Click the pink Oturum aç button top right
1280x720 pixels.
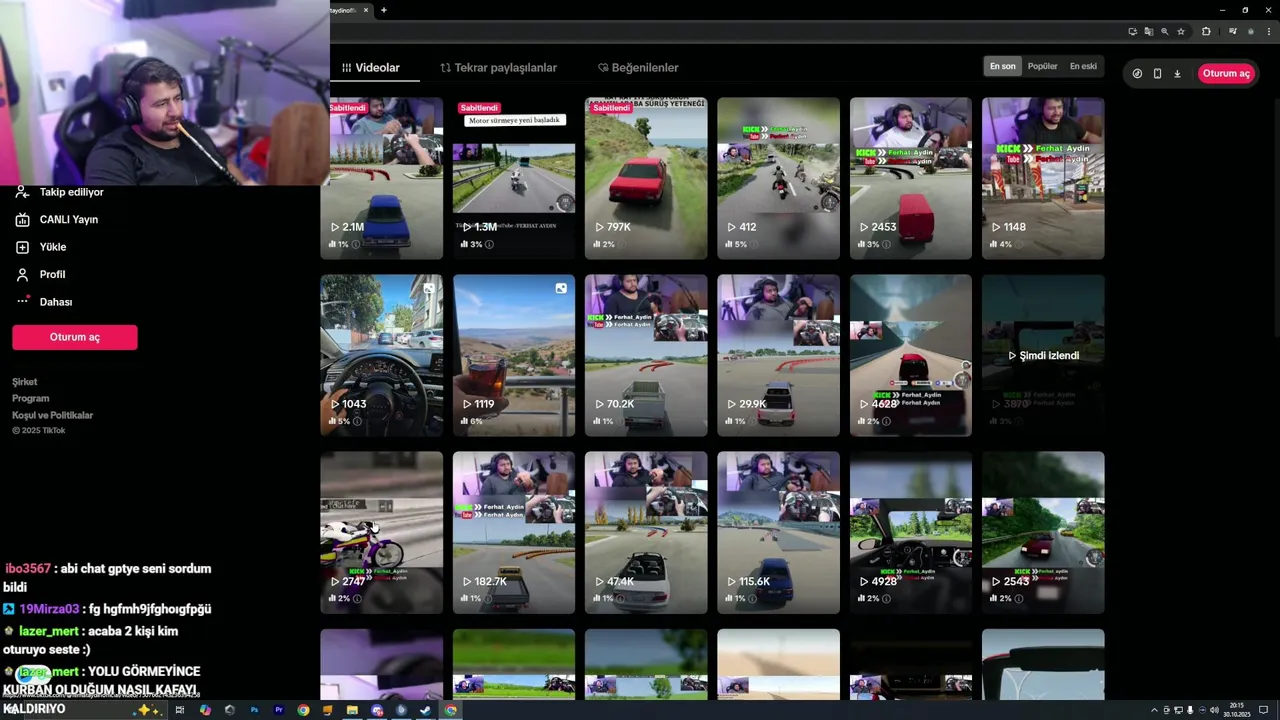[x=1226, y=74]
